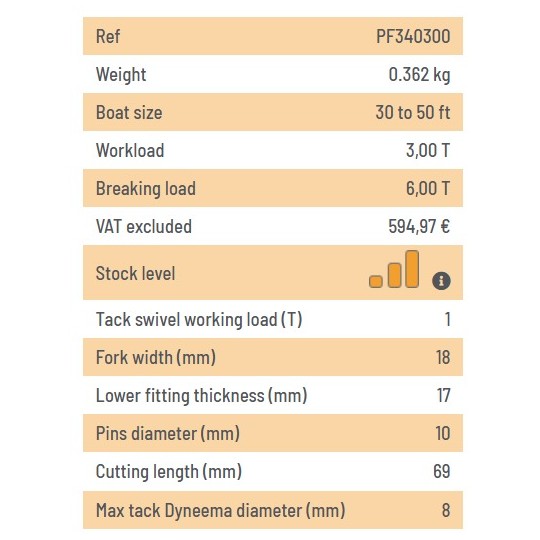
Task: Select the Weight label
Action: pos(121,74)
